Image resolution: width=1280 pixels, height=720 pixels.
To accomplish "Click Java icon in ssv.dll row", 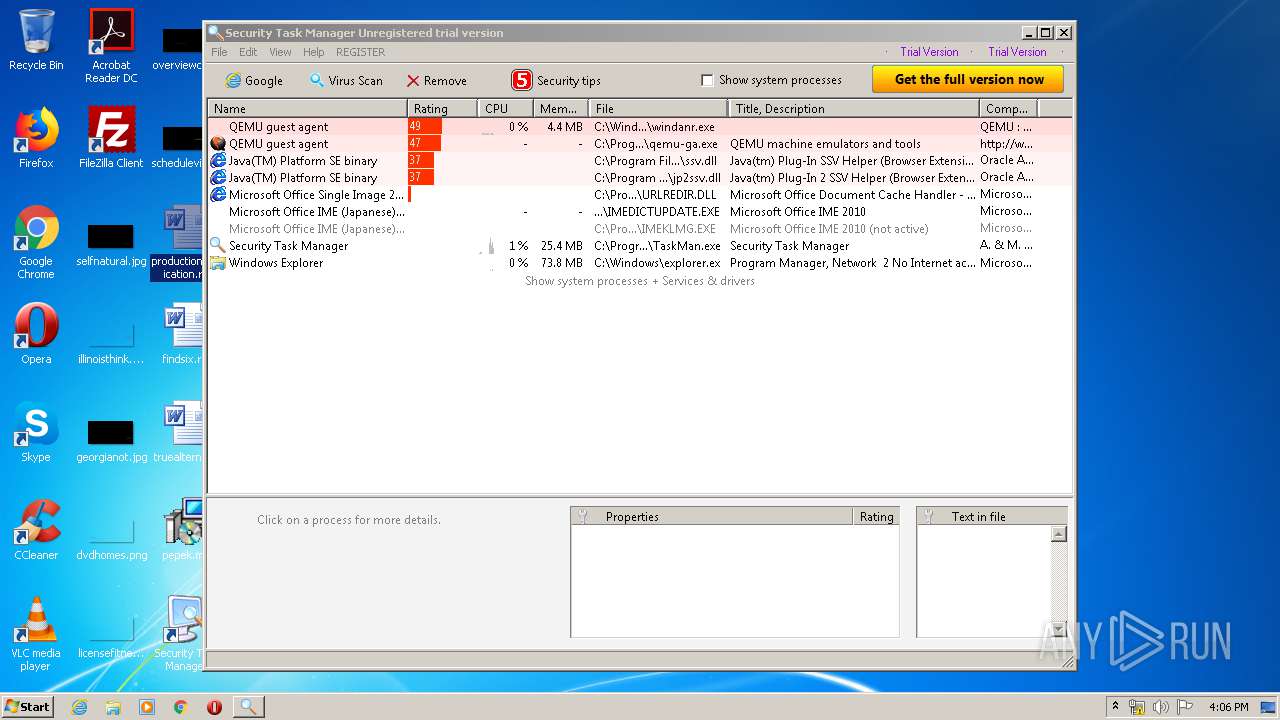I will coord(218,161).
